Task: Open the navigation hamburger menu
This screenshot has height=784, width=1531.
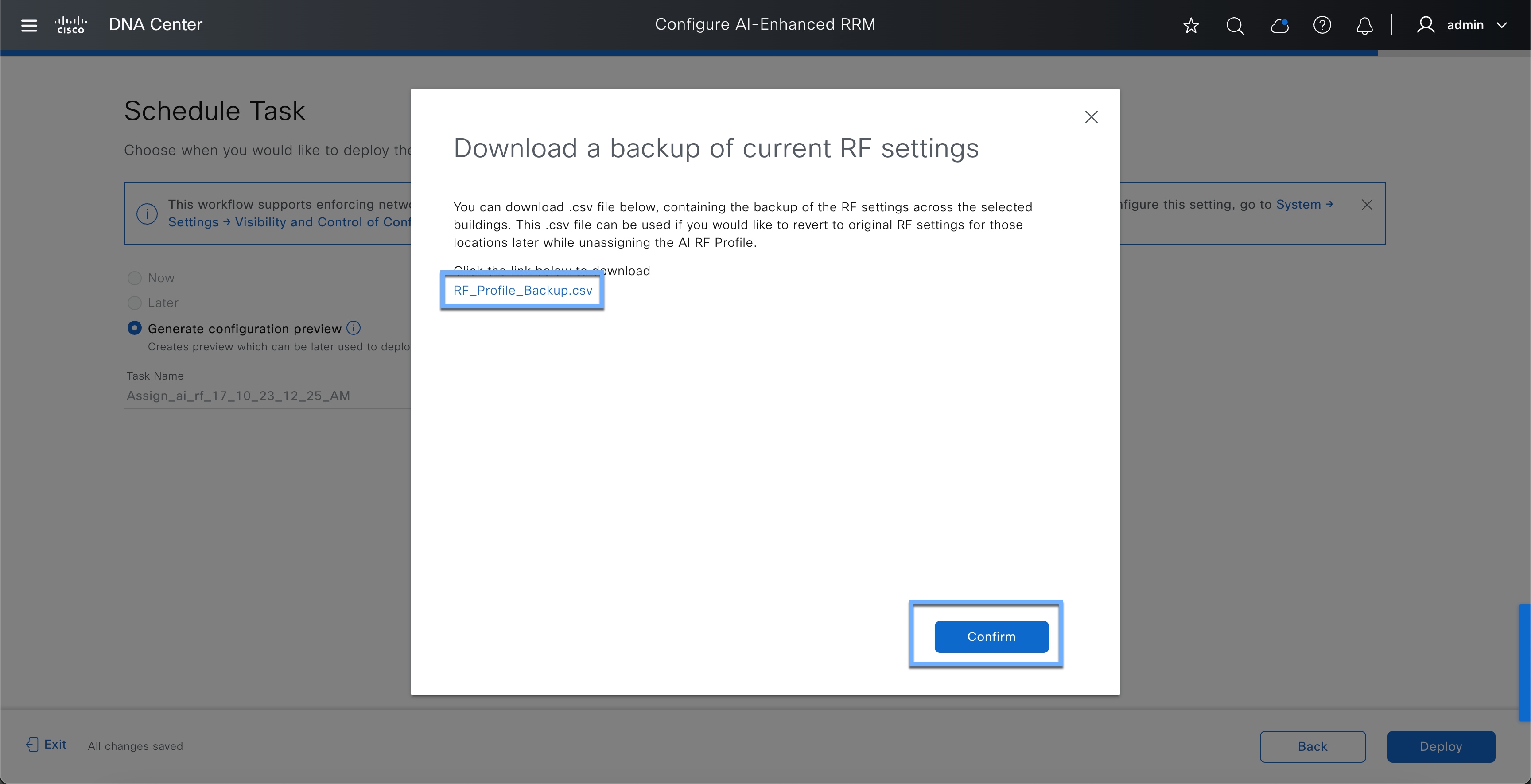Action: coord(28,25)
